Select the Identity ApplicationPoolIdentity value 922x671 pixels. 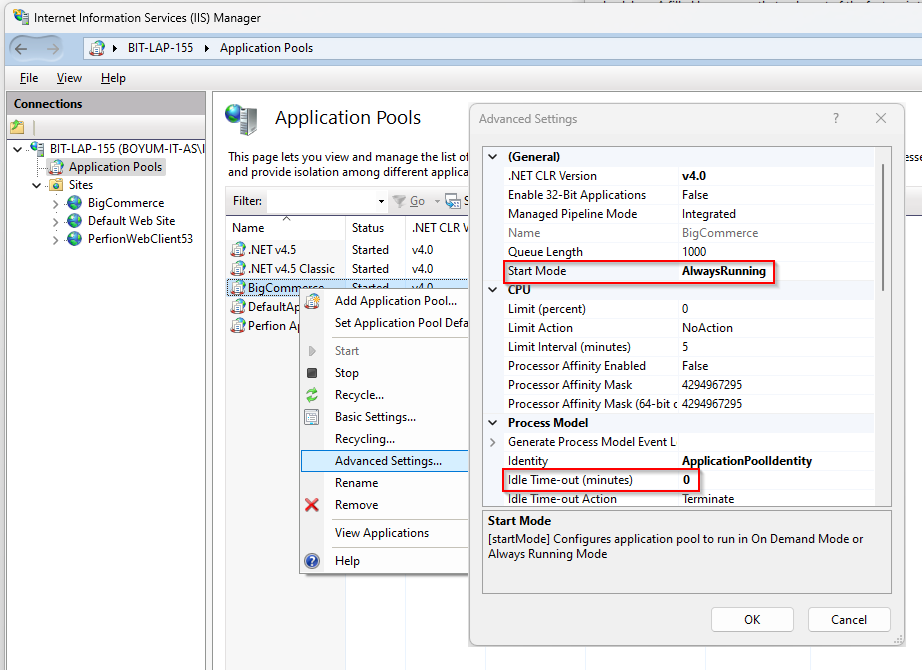[747, 461]
